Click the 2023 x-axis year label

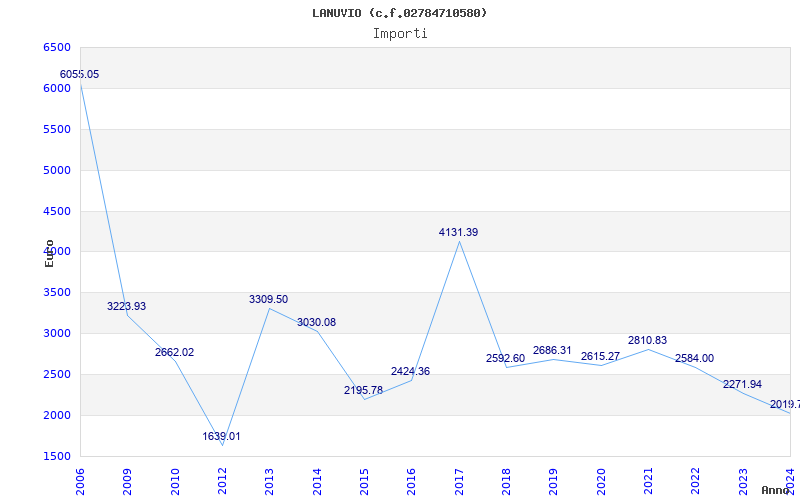743,482
